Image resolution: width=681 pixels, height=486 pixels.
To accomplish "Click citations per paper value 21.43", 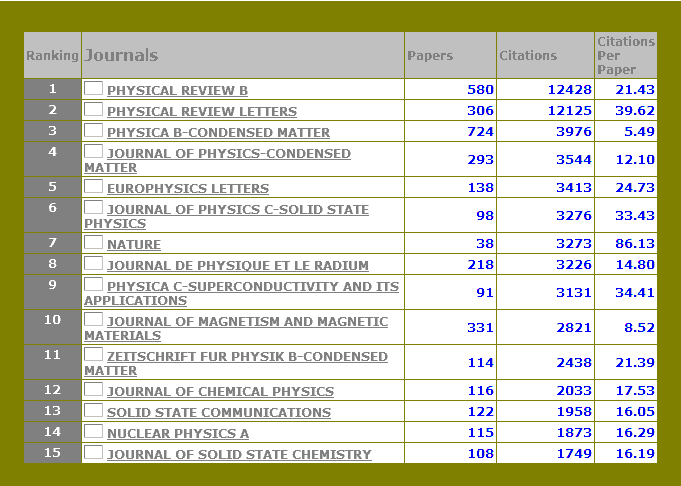I will [x=635, y=89].
